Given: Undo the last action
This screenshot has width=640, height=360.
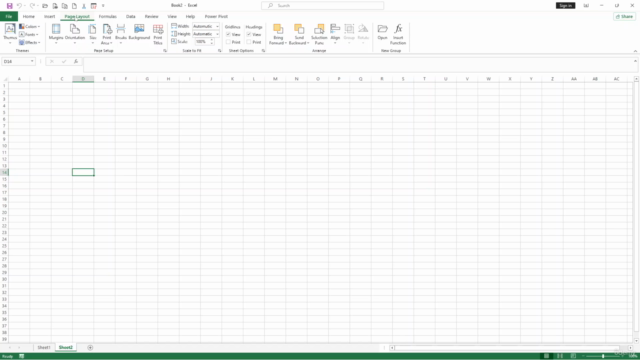Looking at the screenshot, I should (19, 6).
